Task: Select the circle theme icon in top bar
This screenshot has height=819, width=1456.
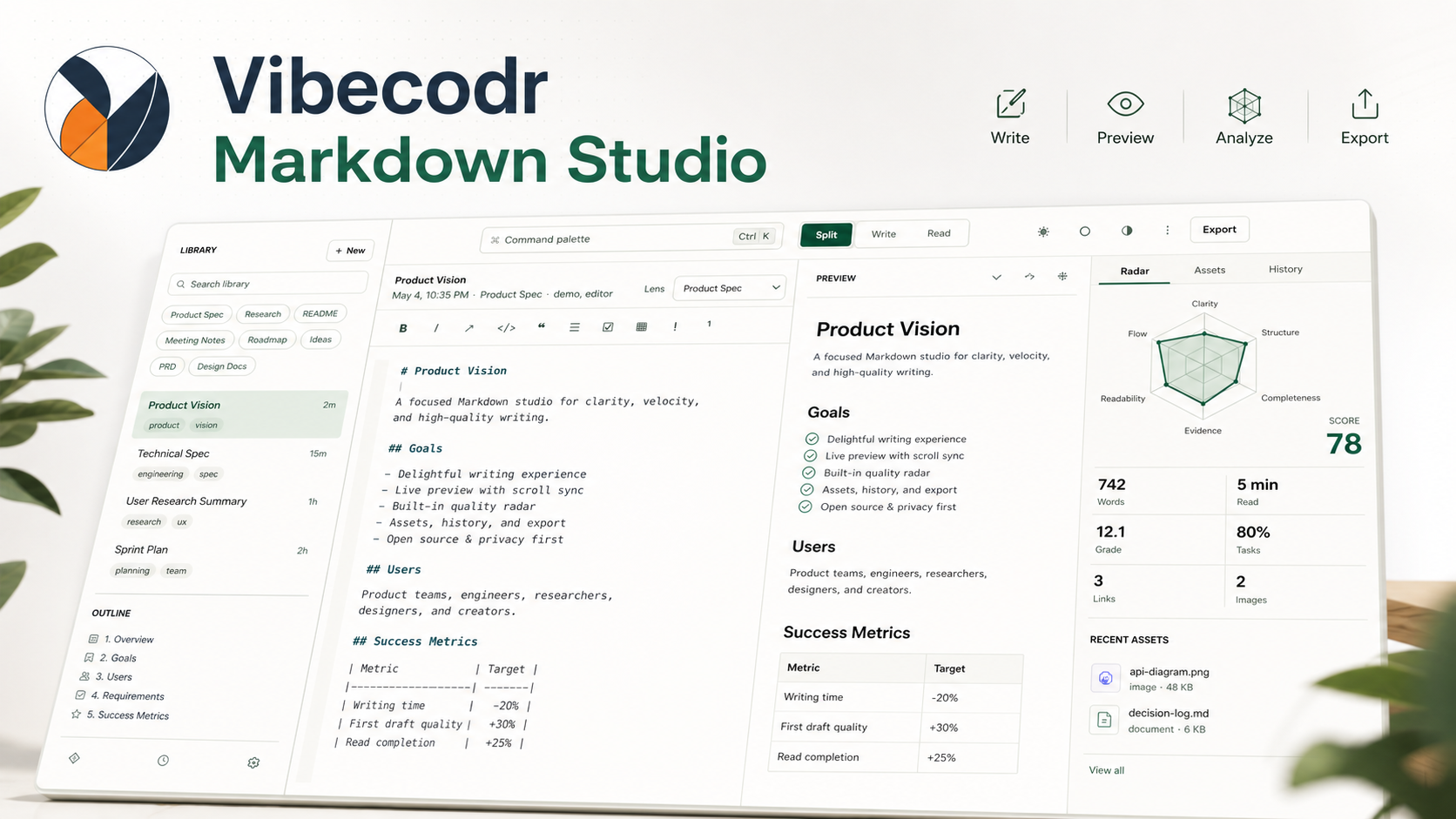Action: pos(1084,231)
